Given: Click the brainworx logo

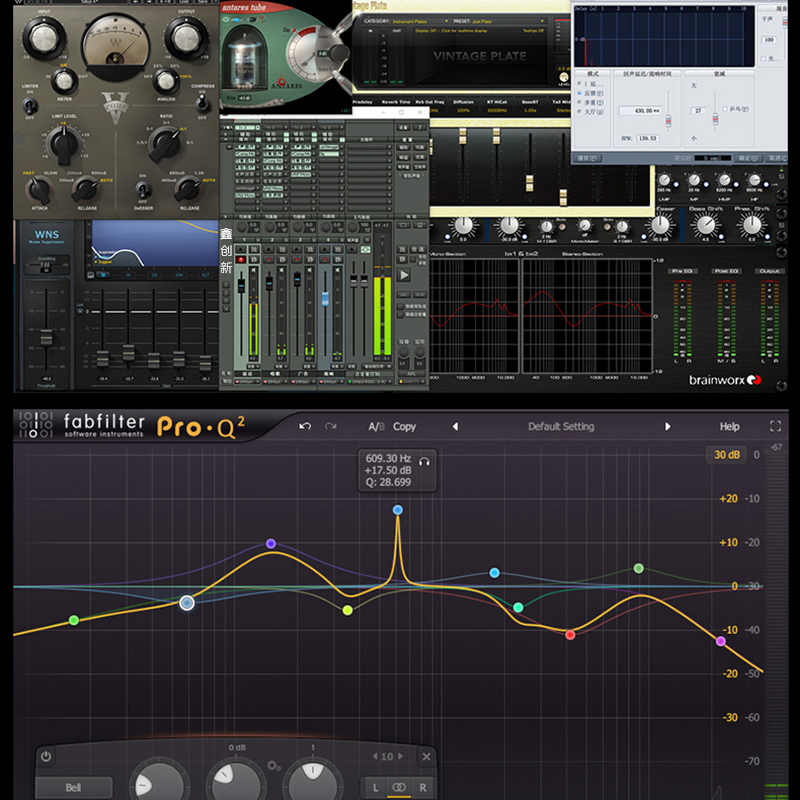Looking at the screenshot, I should 725,380.
